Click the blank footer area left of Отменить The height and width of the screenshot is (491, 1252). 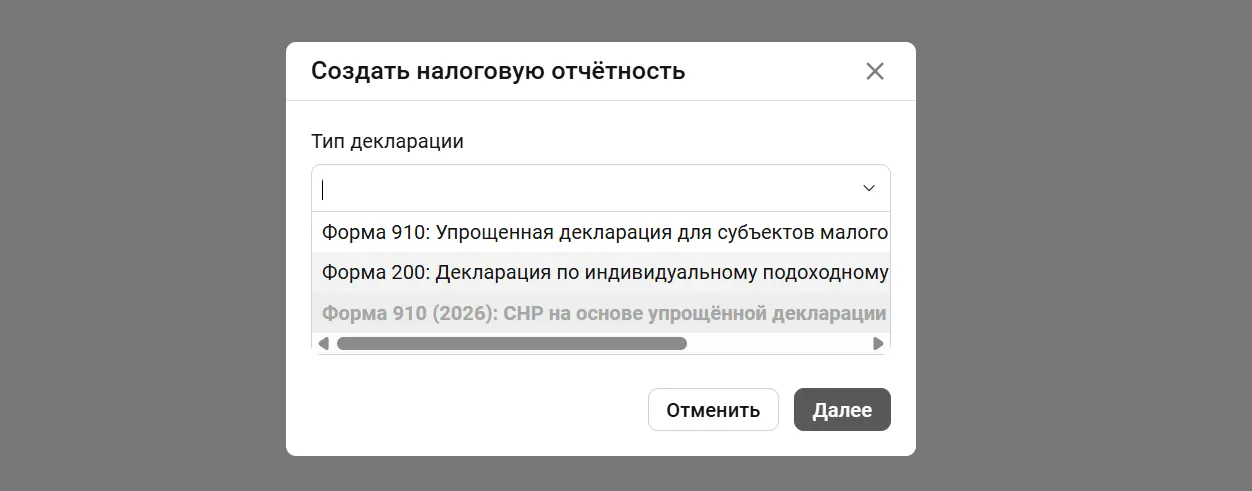[x=470, y=410]
